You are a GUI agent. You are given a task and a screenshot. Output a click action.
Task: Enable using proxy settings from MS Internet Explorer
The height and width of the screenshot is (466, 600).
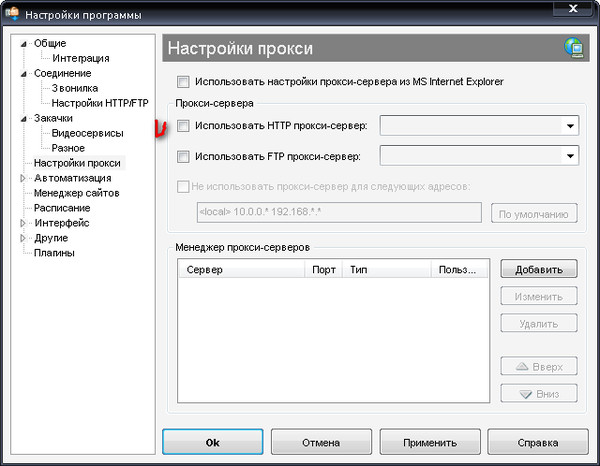click(x=183, y=81)
